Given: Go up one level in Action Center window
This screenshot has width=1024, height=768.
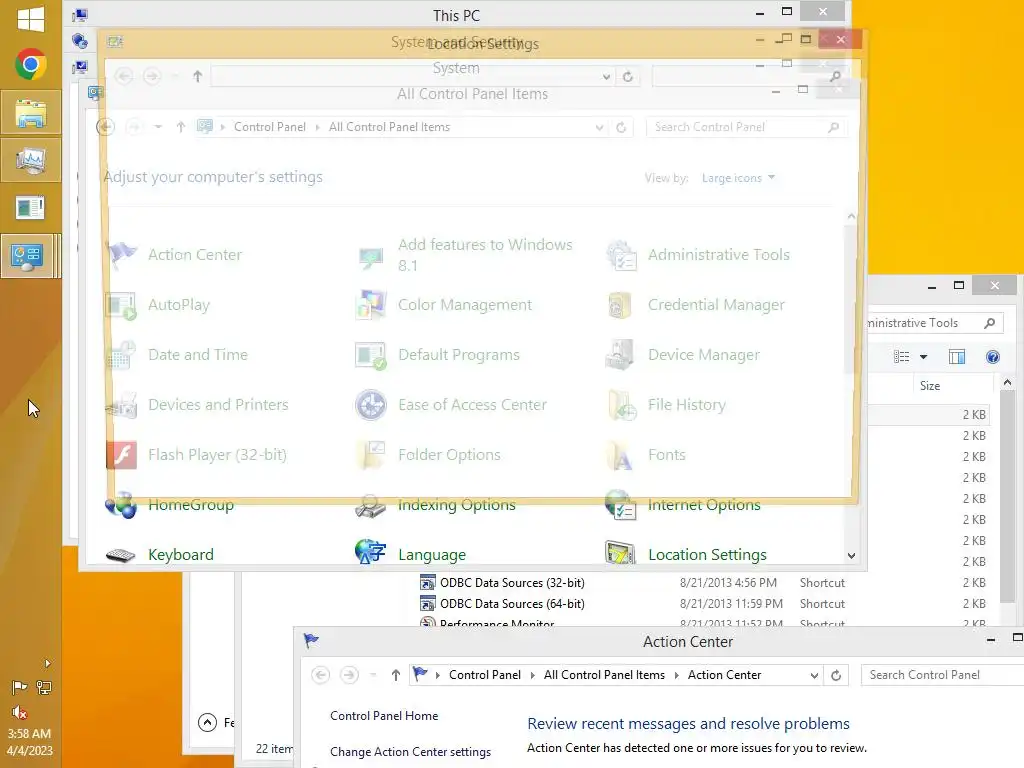Looking at the screenshot, I should pos(396,675).
